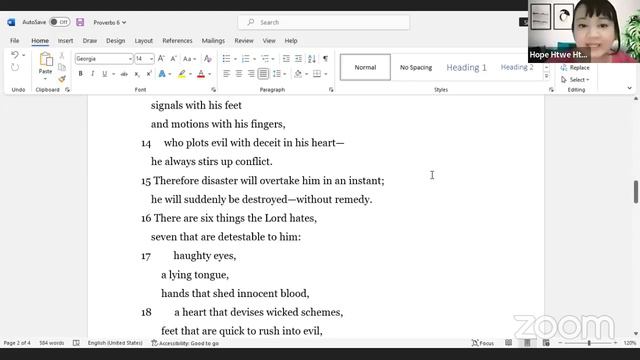Click the vertical scrollbar thumb
The width and height of the screenshot is (640, 360).
[x=636, y=191]
